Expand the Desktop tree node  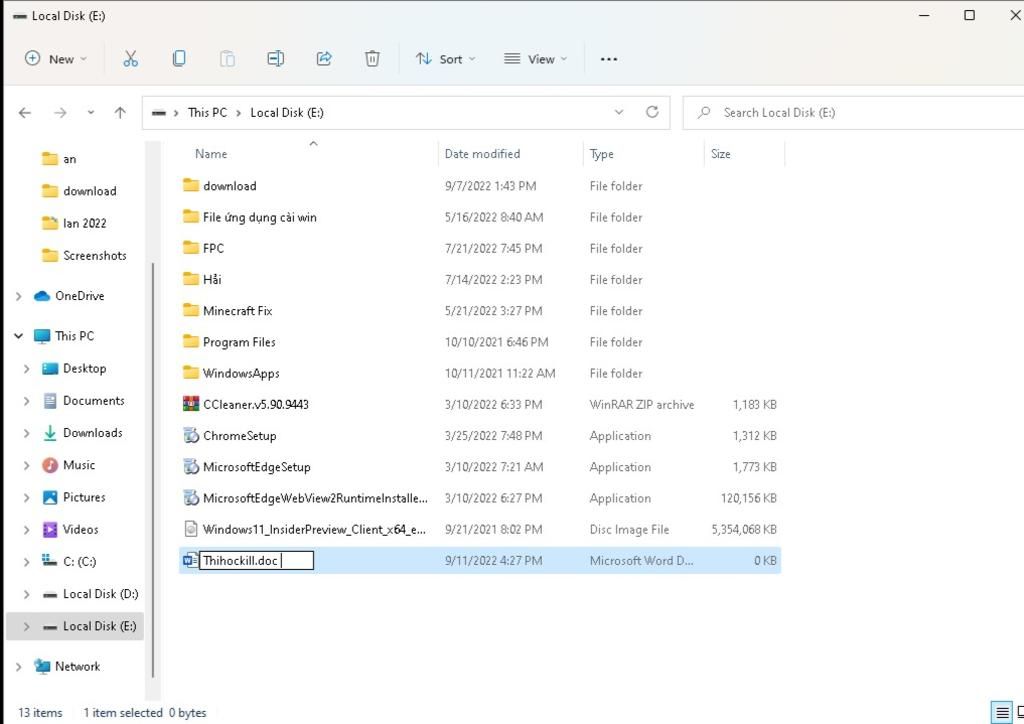(x=27, y=369)
